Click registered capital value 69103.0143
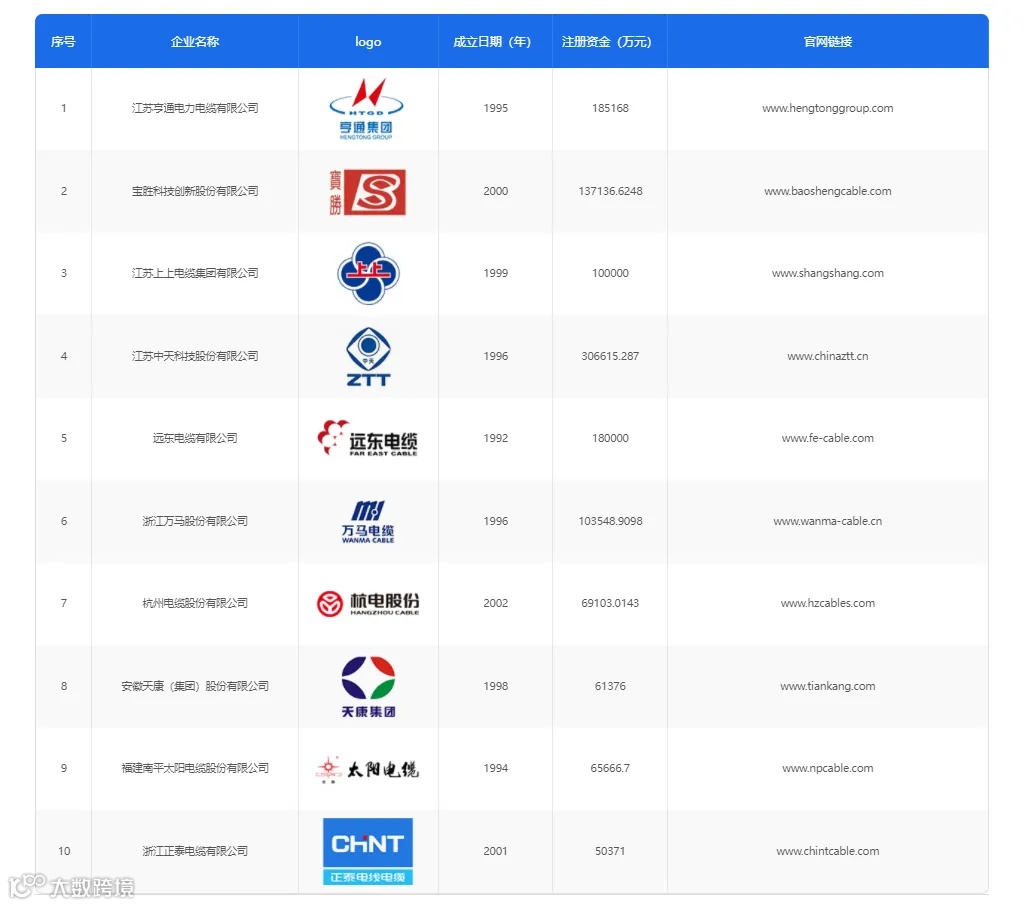This screenshot has width=1027, height=906. (x=610, y=603)
